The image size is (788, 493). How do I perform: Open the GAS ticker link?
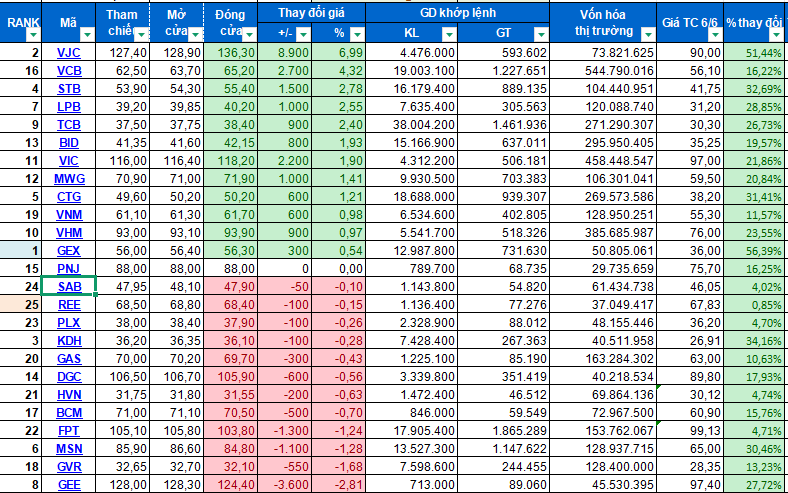point(69,359)
